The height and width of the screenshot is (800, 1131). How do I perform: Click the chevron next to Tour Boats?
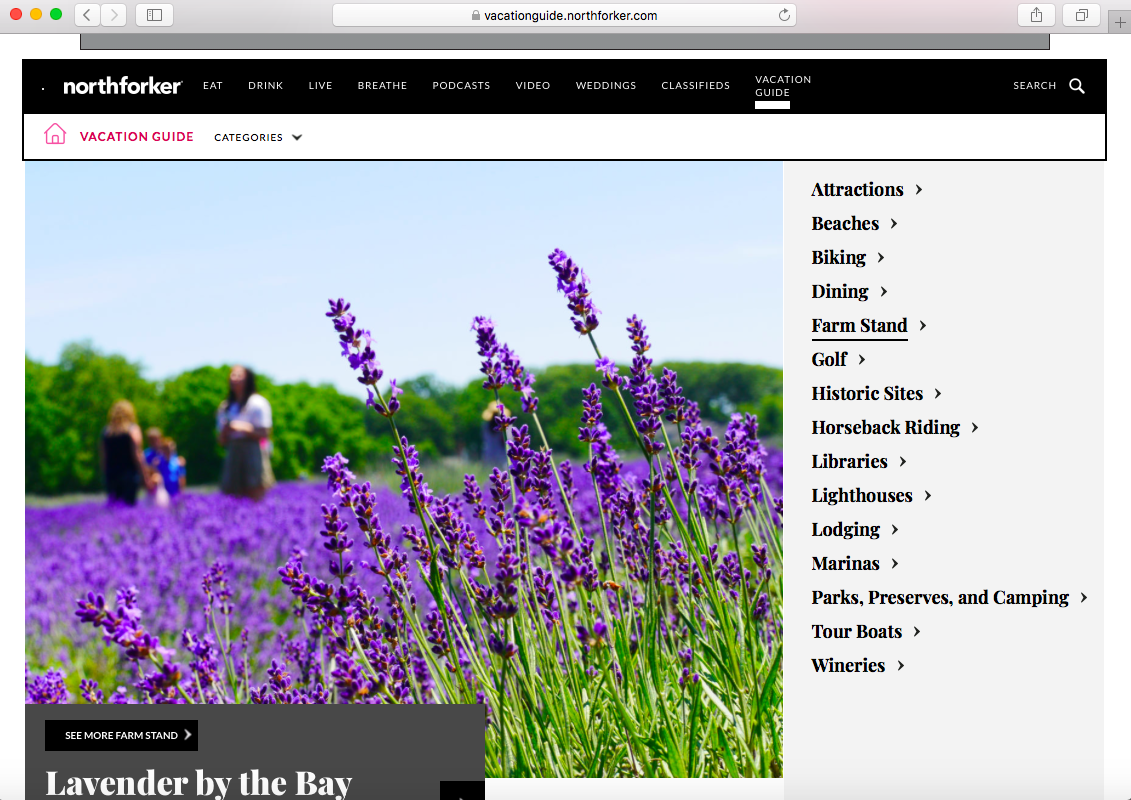(x=917, y=632)
